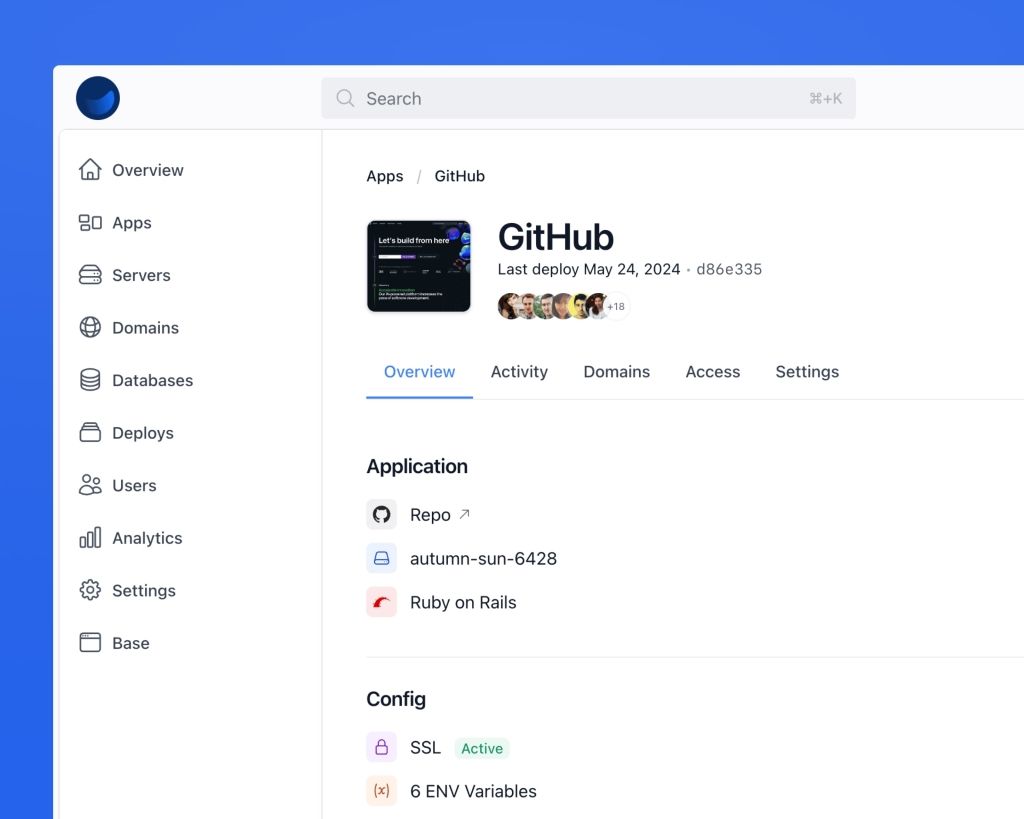The image size is (1024, 819).
Task: Select the Domains globe icon
Action: point(90,328)
